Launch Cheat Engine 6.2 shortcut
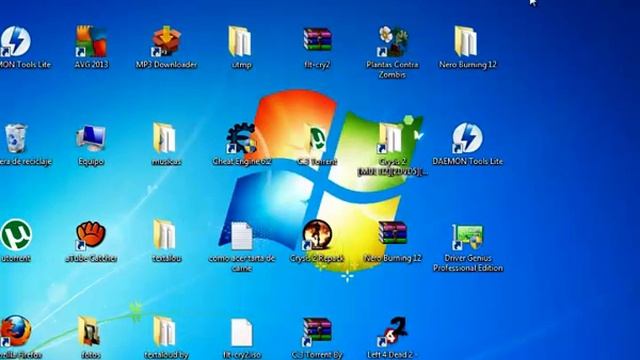 241,138
